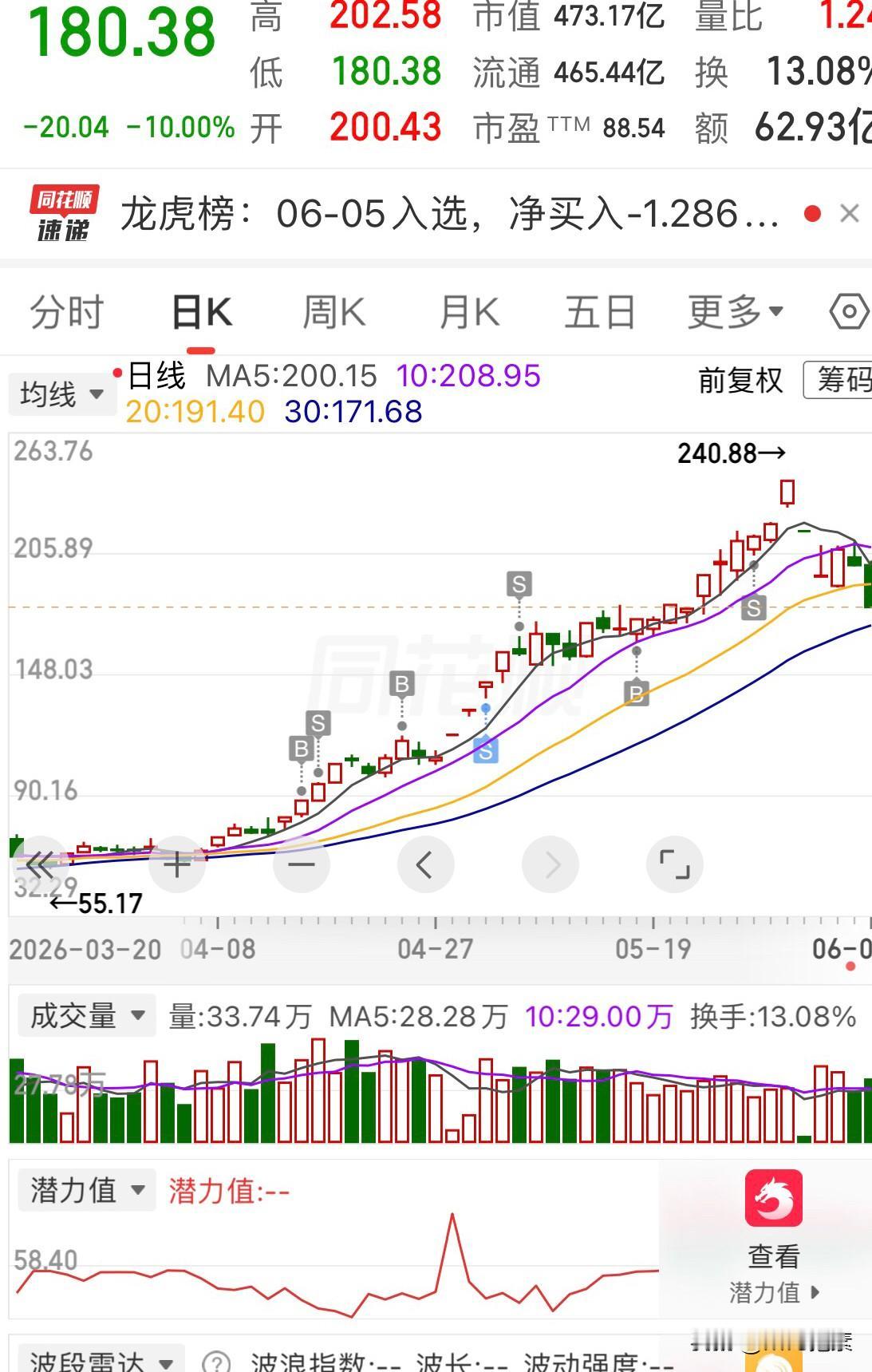Tap the MA5:200.15 label
The image size is (872, 1372).
coord(291,376)
